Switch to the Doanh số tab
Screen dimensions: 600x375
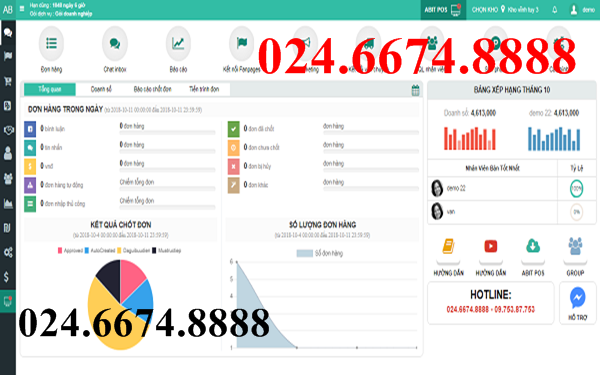point(101,89)
